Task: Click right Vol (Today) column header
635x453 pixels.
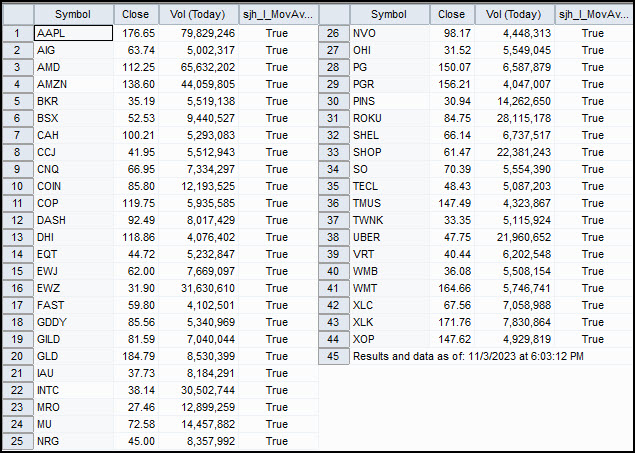Action: 514,15
